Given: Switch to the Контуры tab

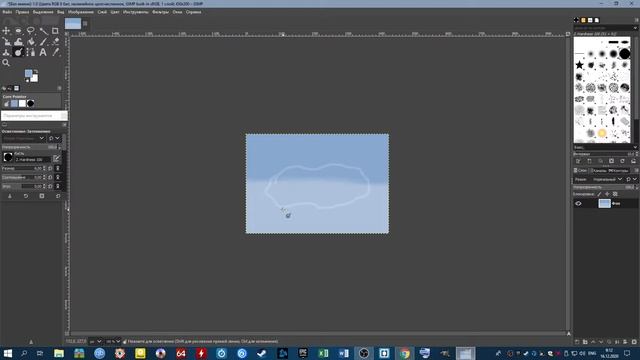Looking at the screenshot, I should point(618,171).
